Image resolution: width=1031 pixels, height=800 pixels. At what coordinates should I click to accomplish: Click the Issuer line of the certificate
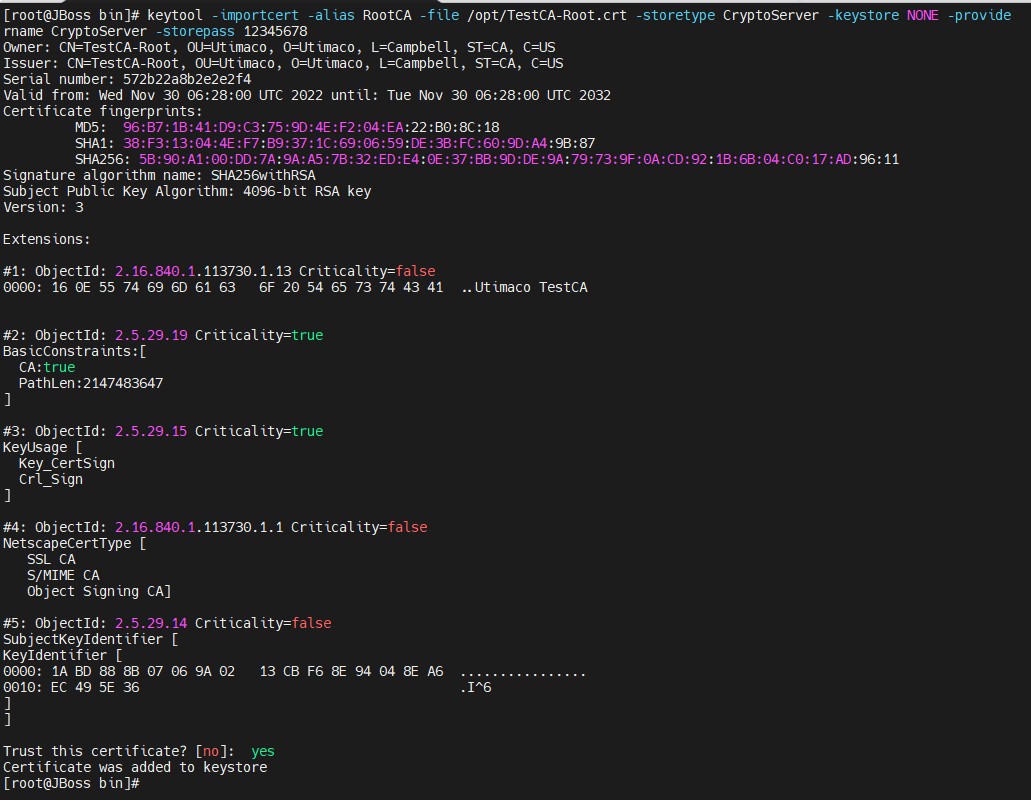[x=283, y=63]
